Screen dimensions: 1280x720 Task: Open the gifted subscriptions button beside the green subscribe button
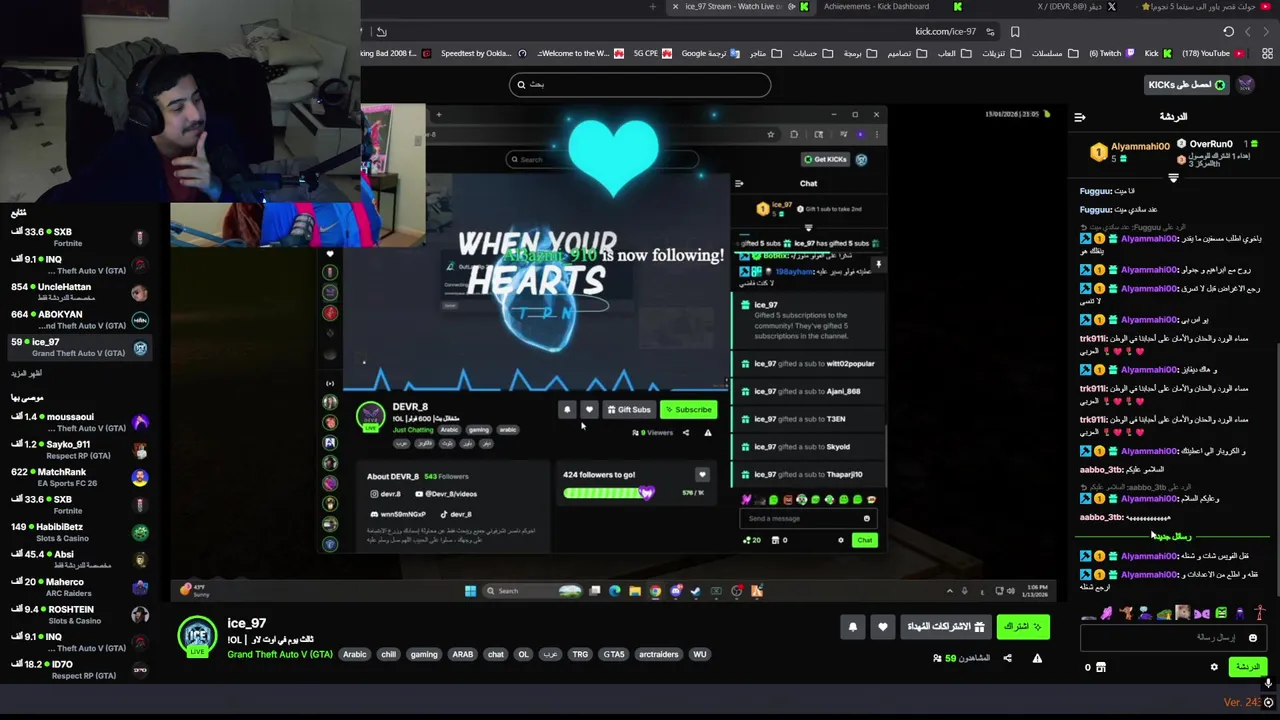pyautogui.click(x=945, y=627)
